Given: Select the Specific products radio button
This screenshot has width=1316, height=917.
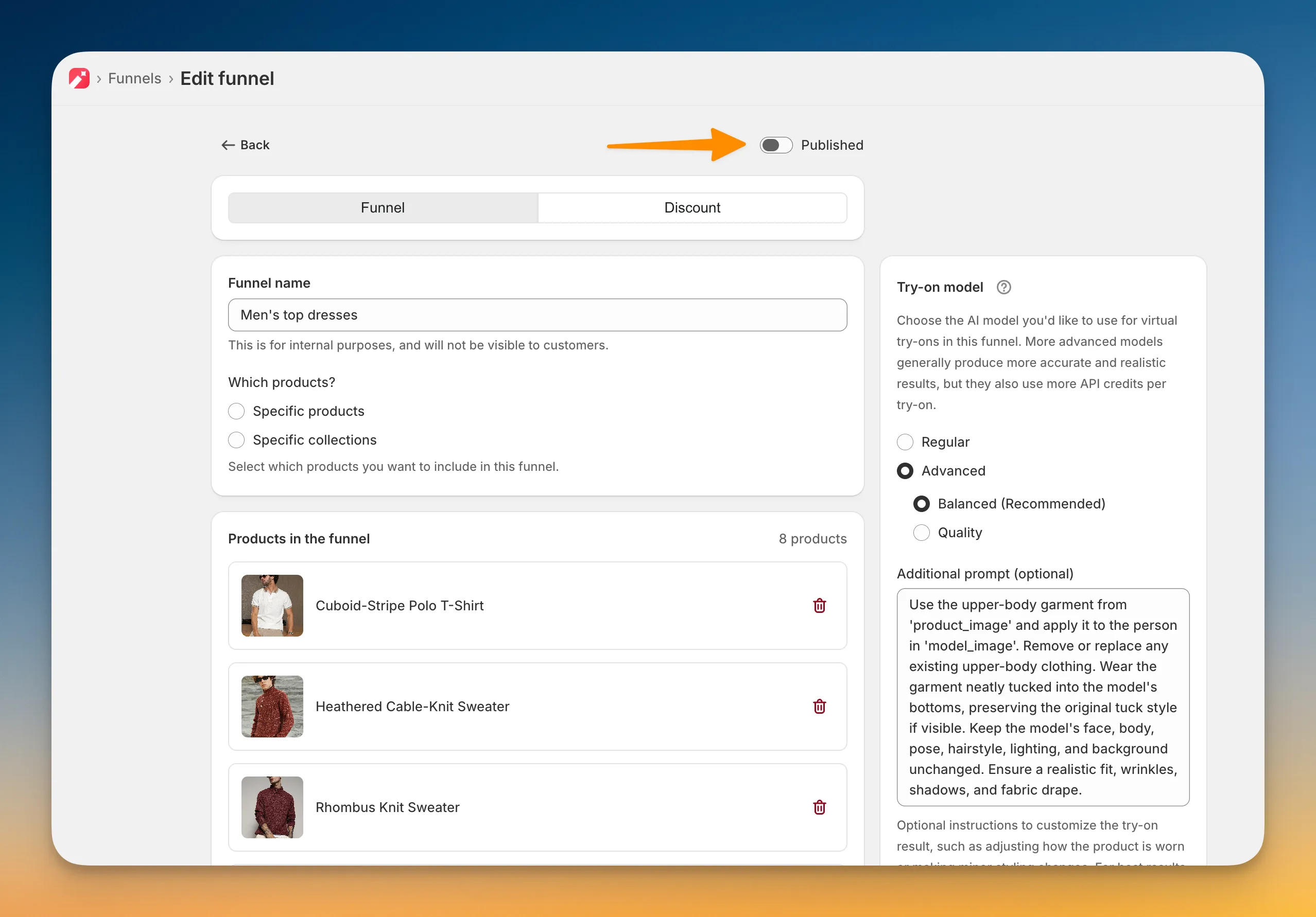Looking at the screenshot, I should (236, 411).
